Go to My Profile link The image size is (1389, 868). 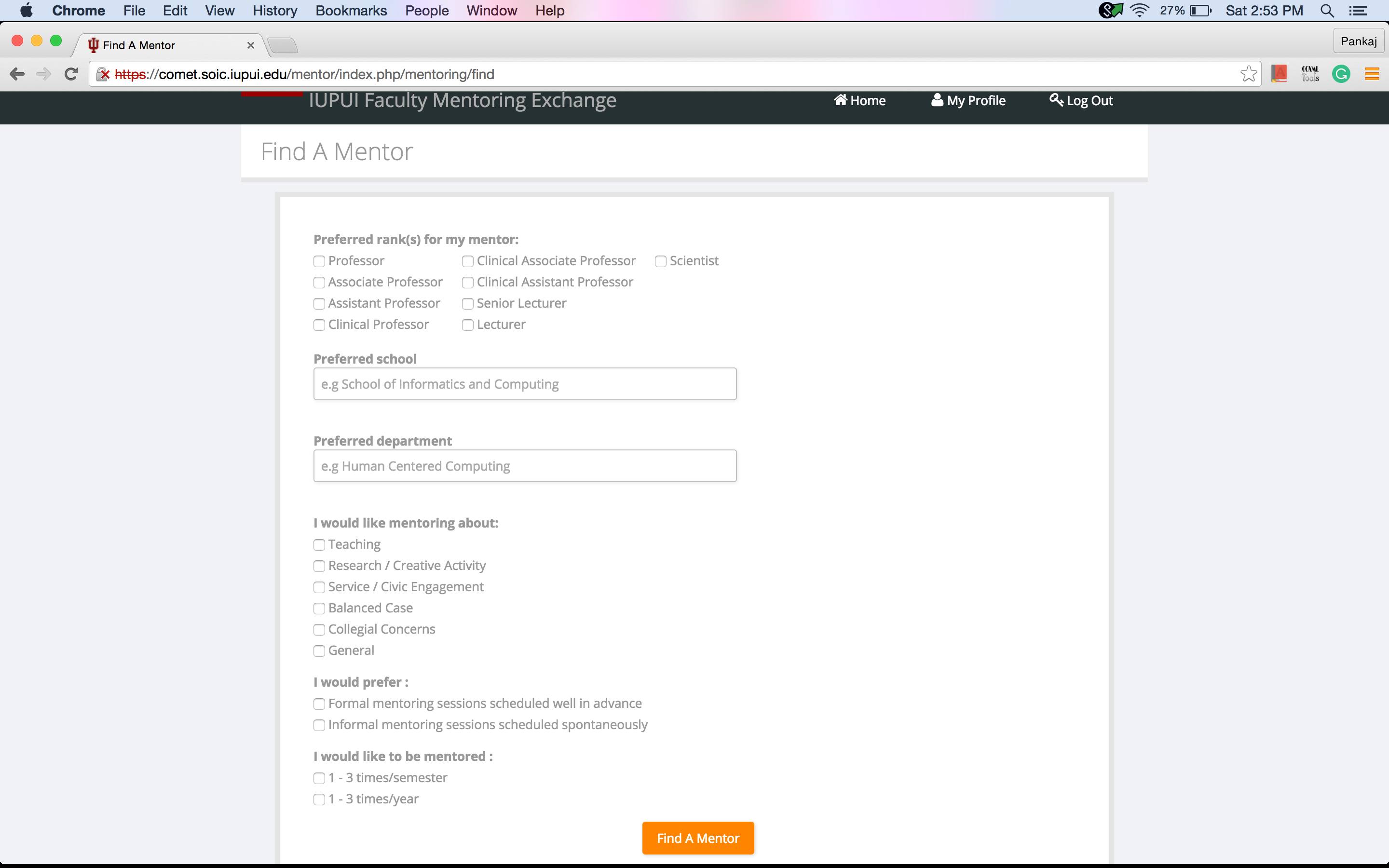click(x=968, y=100)
